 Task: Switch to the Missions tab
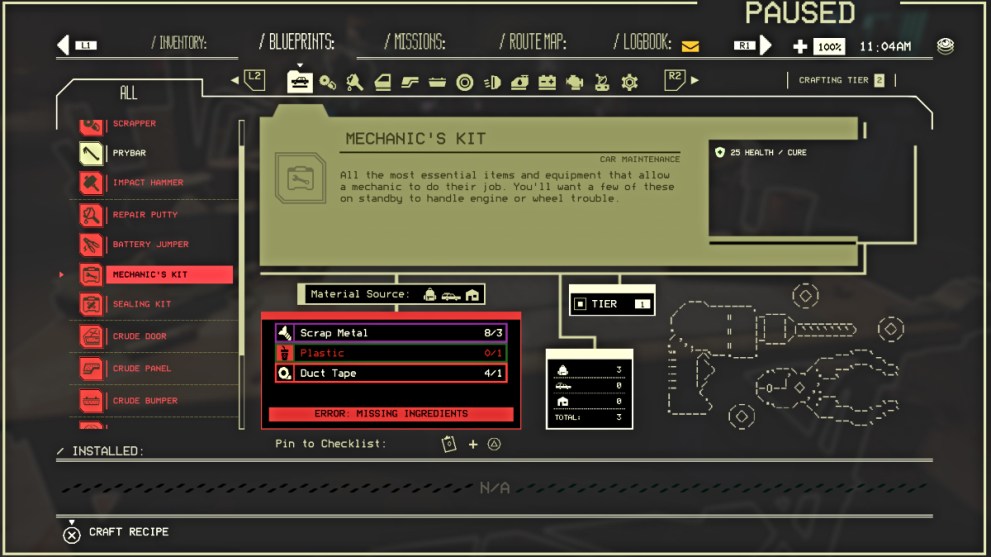tap(415, 42)
